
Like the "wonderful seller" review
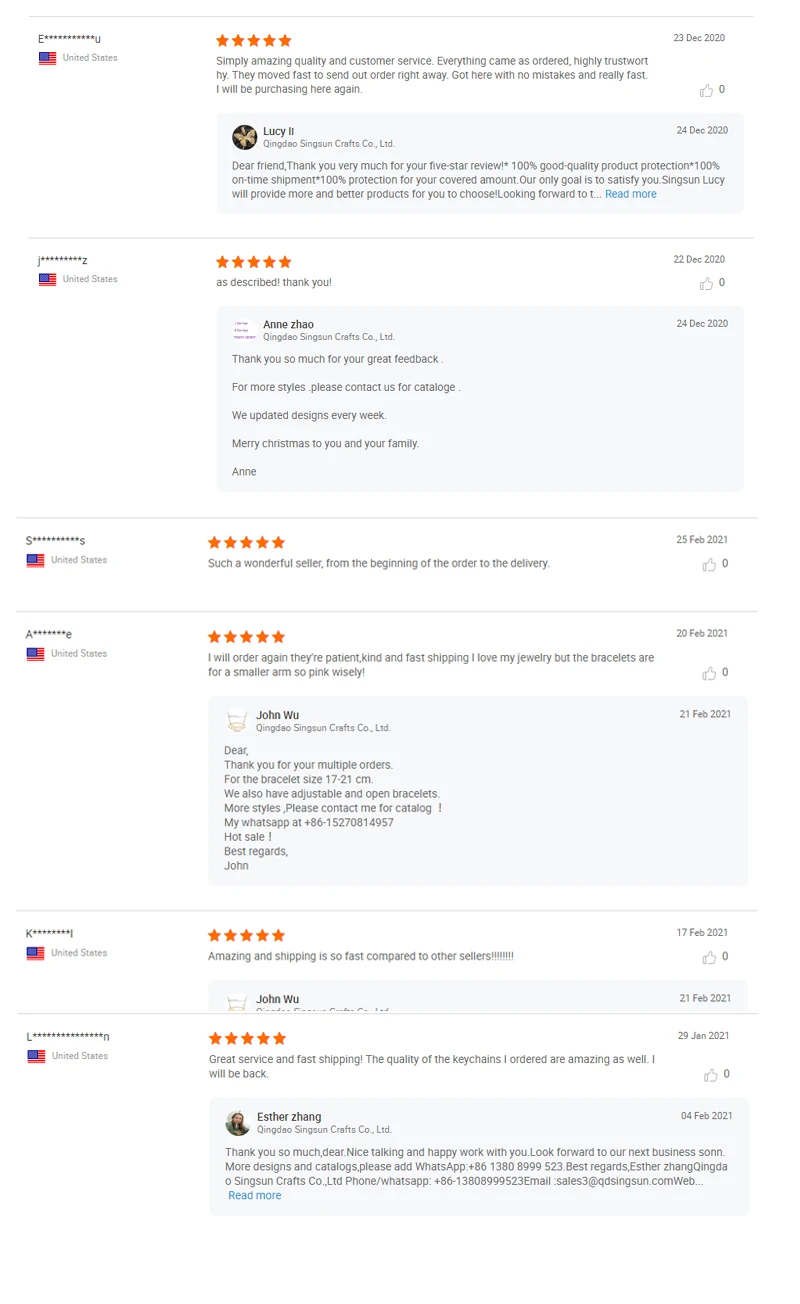(x=709, y=565)
